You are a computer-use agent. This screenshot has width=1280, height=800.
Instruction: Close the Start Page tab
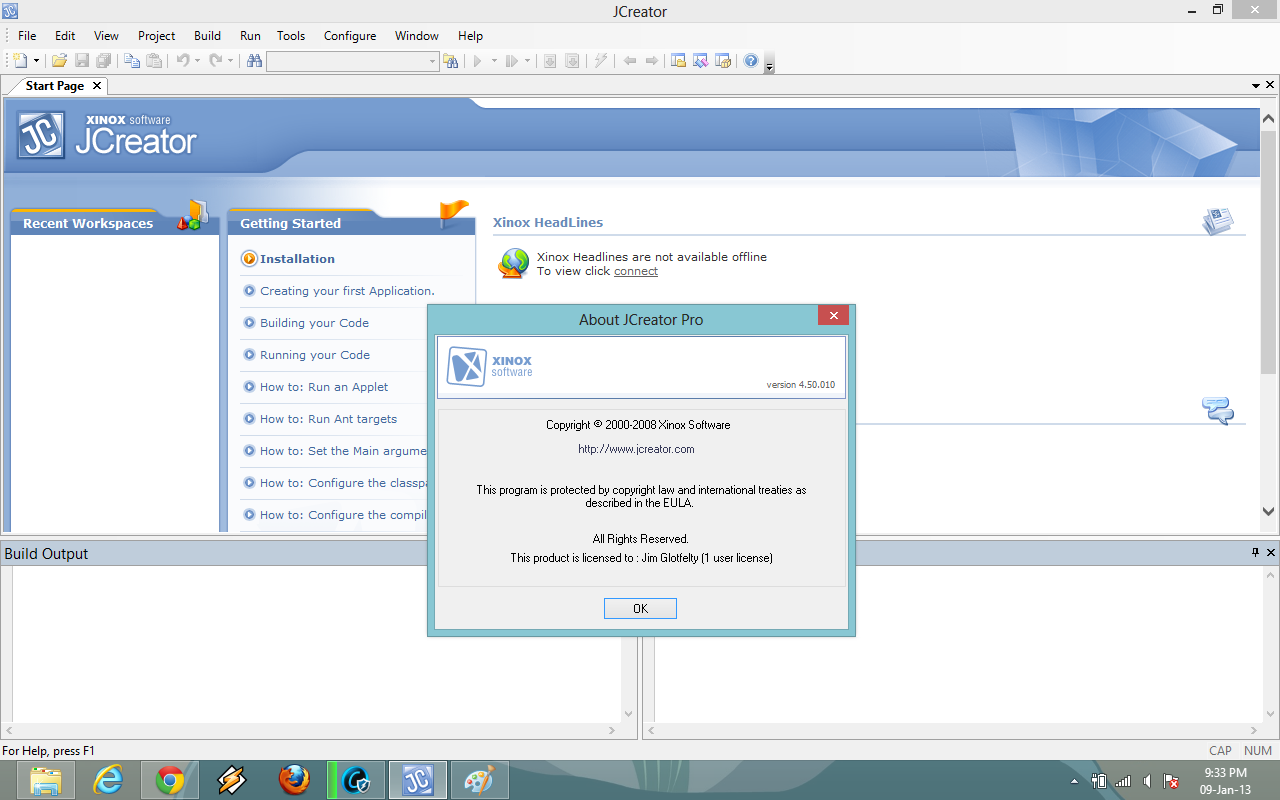[x=97, y=86]
